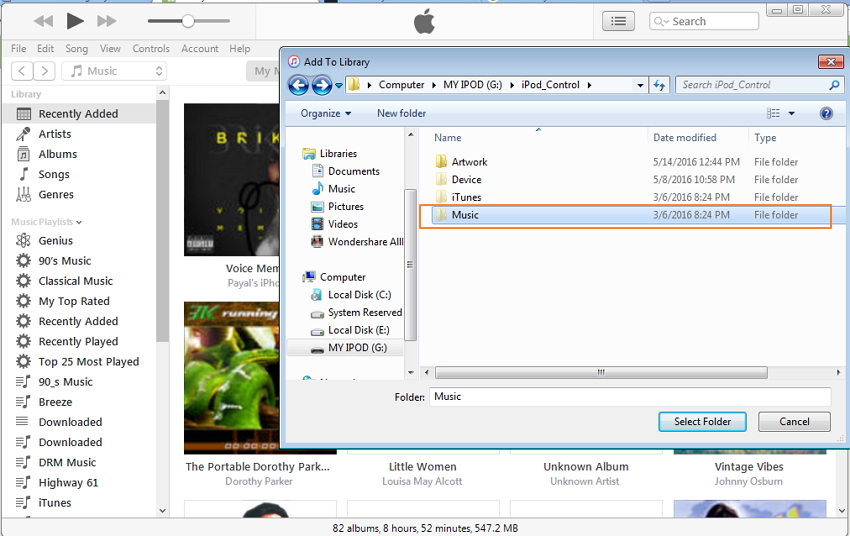Select MY IPOD (G:) in navigation tree
The image size is (850, 536).
(x=357, y=348)
